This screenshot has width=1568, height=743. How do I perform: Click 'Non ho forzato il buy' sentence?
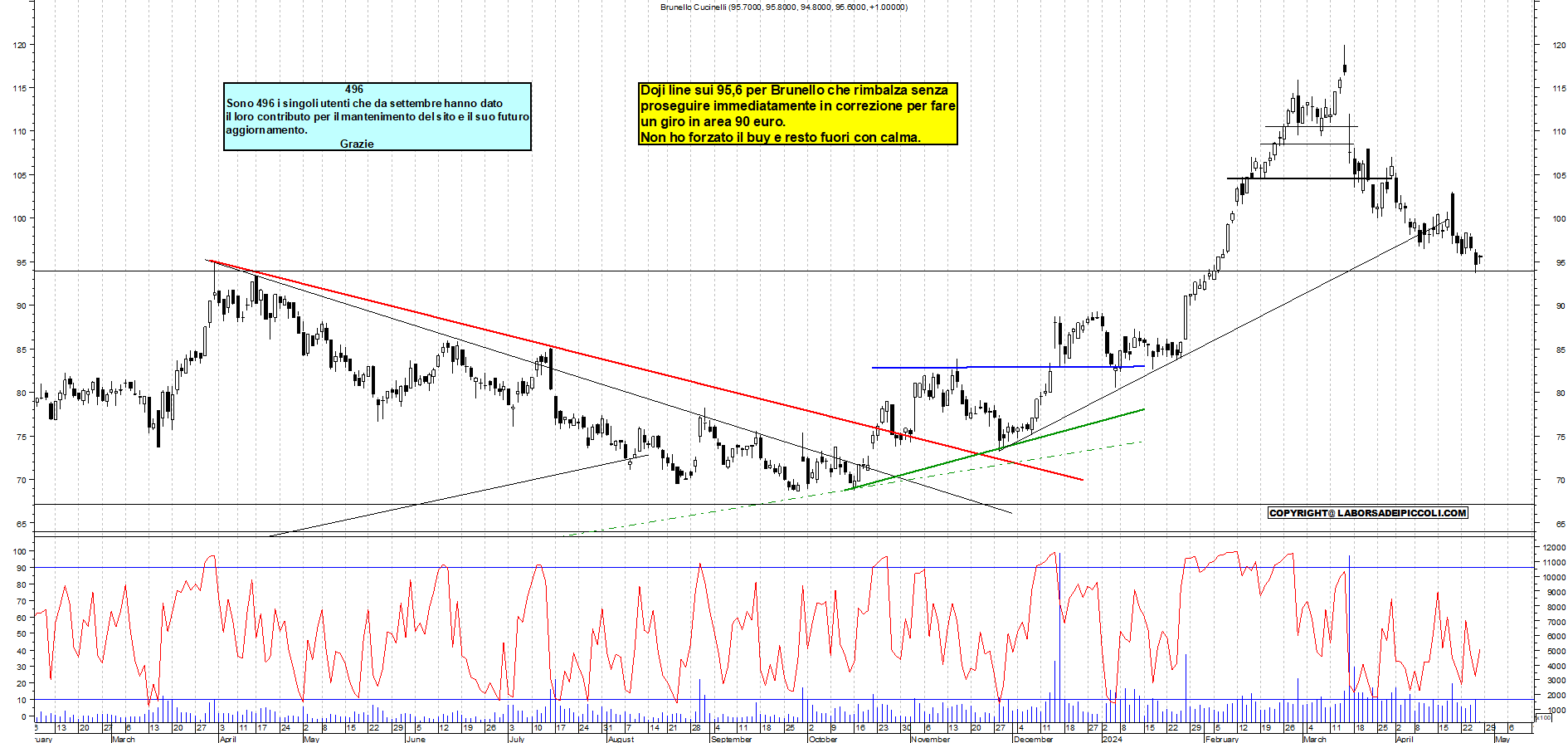pos(780,138)
